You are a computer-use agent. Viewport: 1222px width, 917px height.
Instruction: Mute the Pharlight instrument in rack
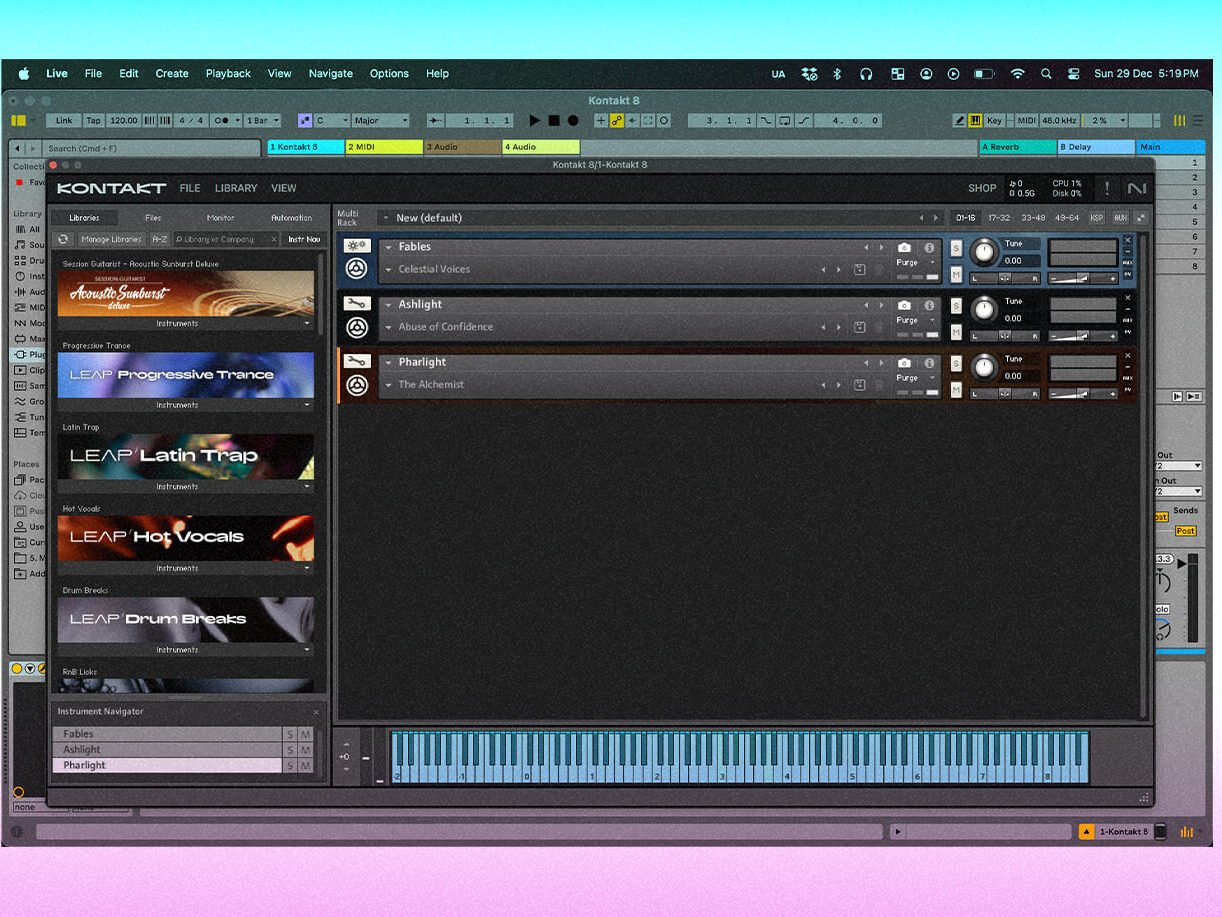(x=956, y=390)
